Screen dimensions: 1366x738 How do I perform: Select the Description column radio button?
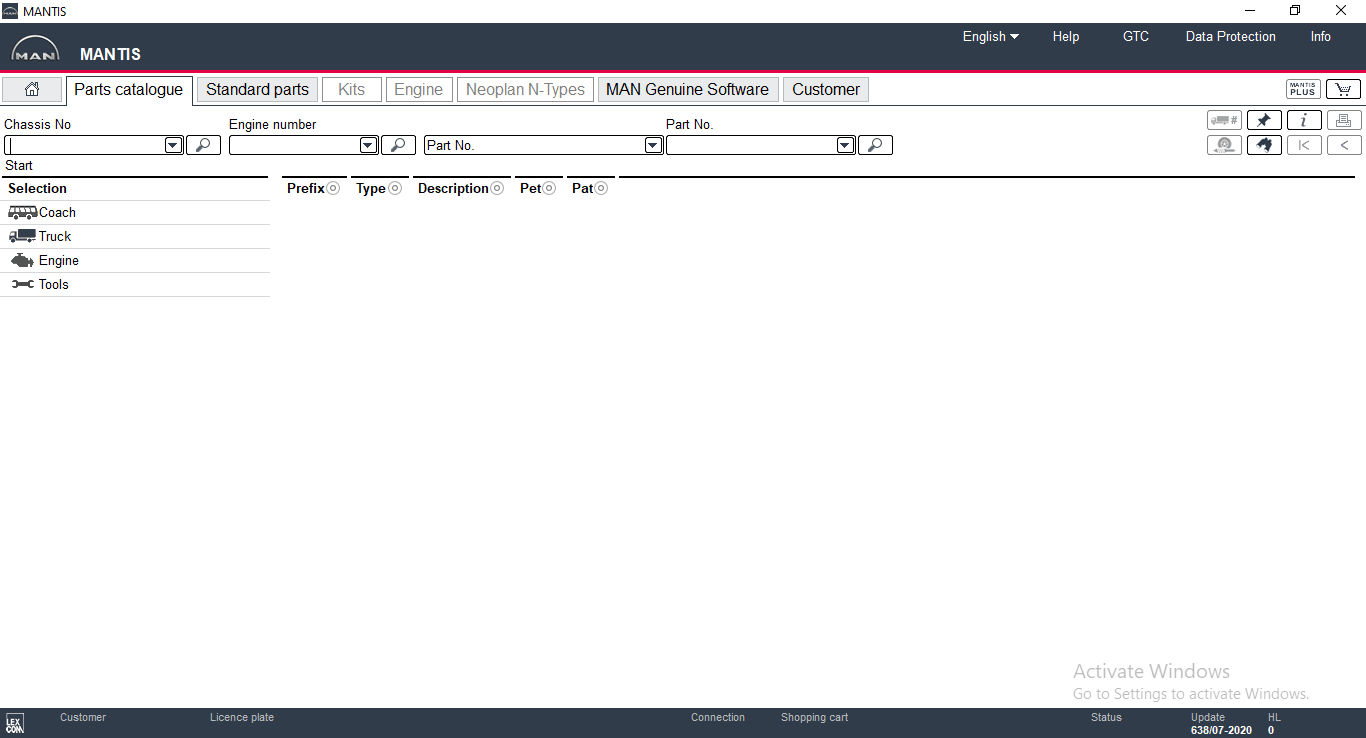coord(497,188)
